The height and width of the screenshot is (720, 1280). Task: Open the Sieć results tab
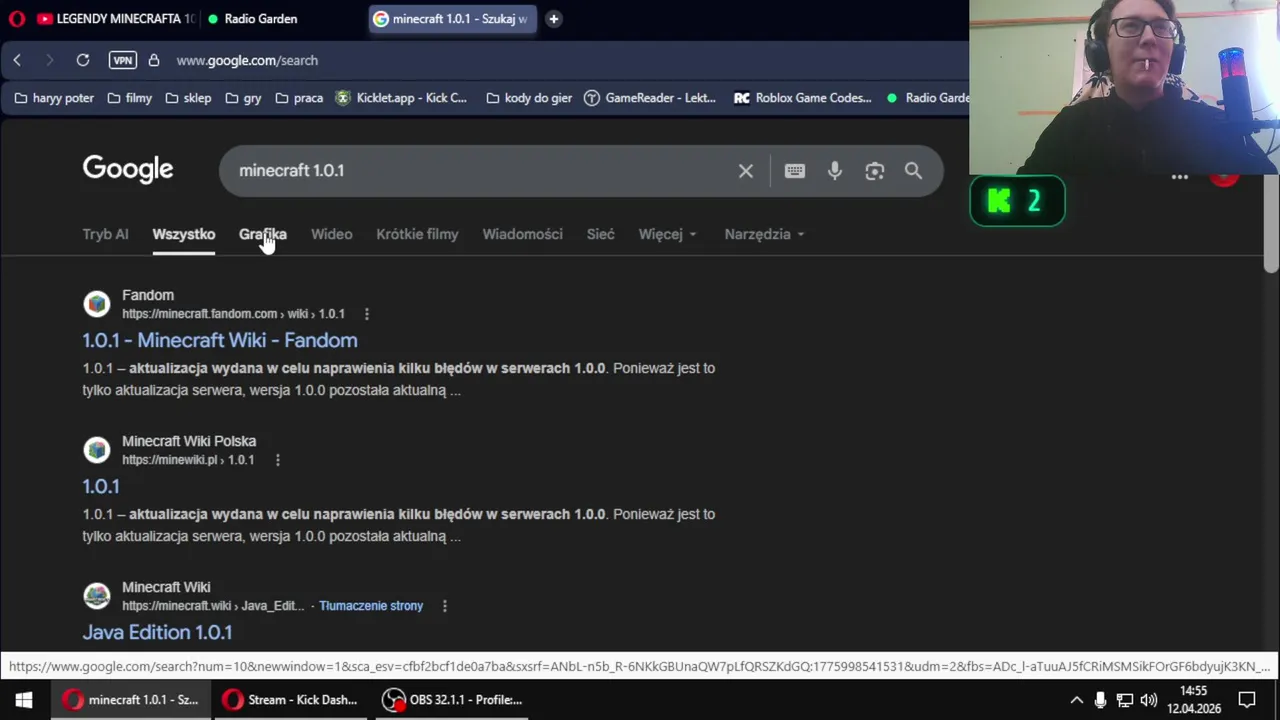[600, 234]
